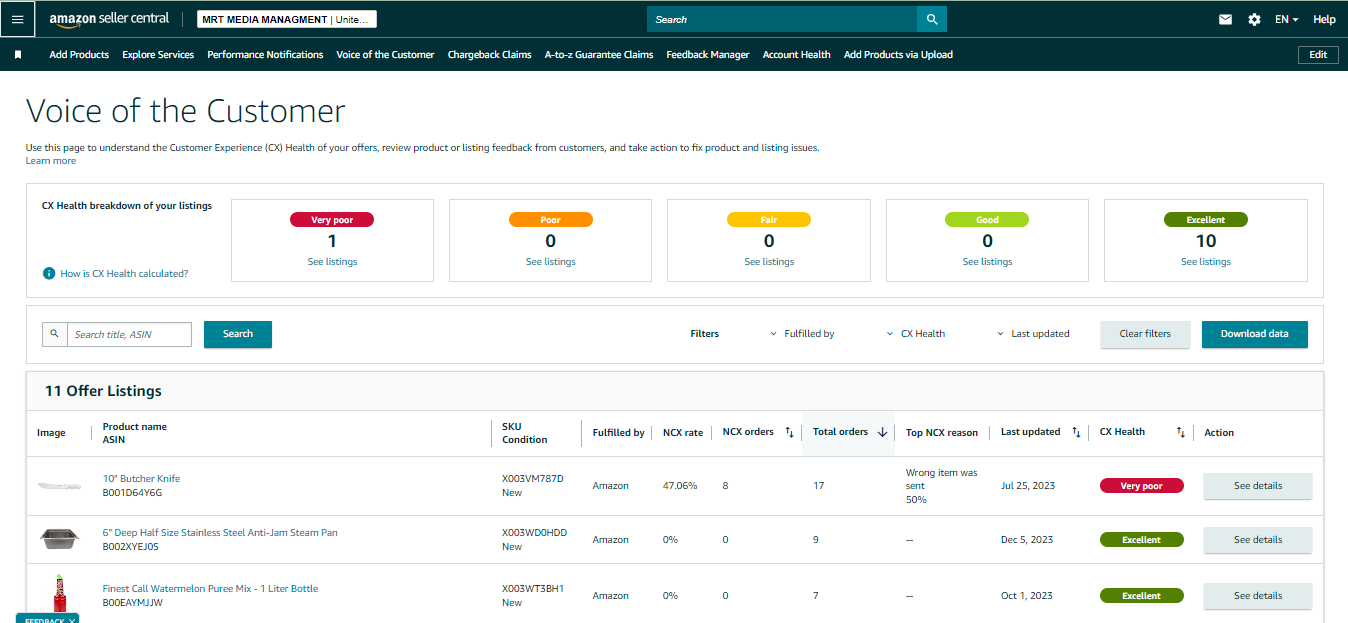Open A-to-z Guarantee Claims

[x=599, y=55]
